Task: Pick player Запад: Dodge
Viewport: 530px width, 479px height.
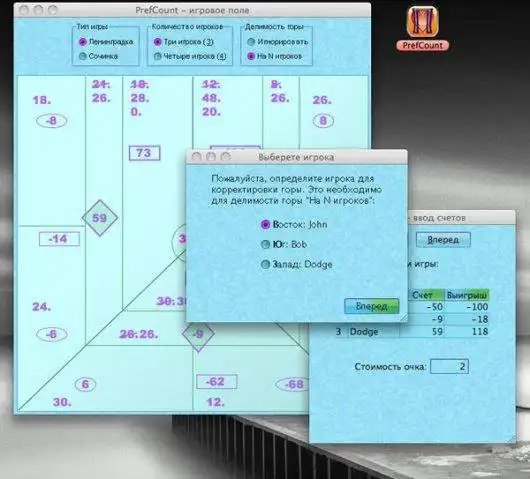Action: 297,264
